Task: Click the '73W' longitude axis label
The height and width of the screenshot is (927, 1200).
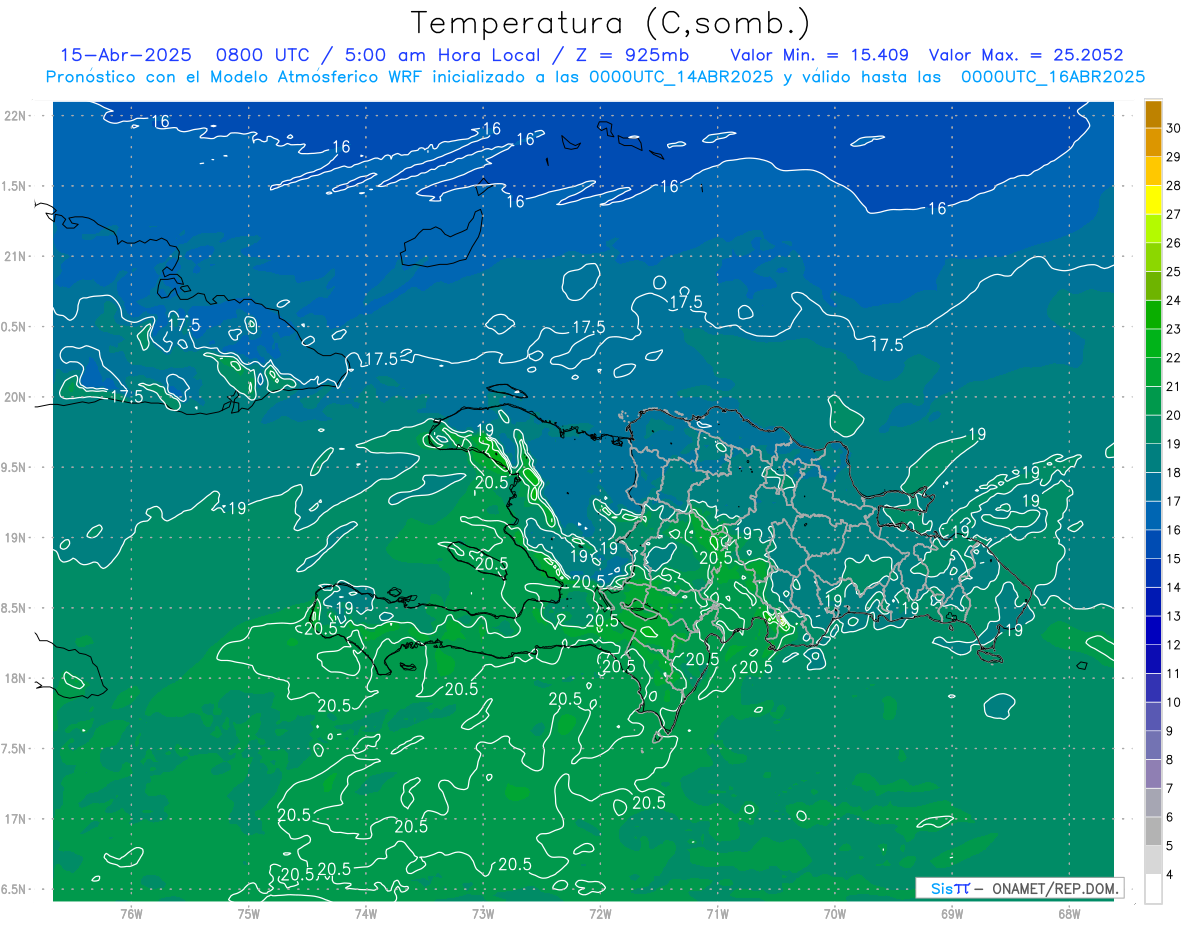Action: coord(483,913)
